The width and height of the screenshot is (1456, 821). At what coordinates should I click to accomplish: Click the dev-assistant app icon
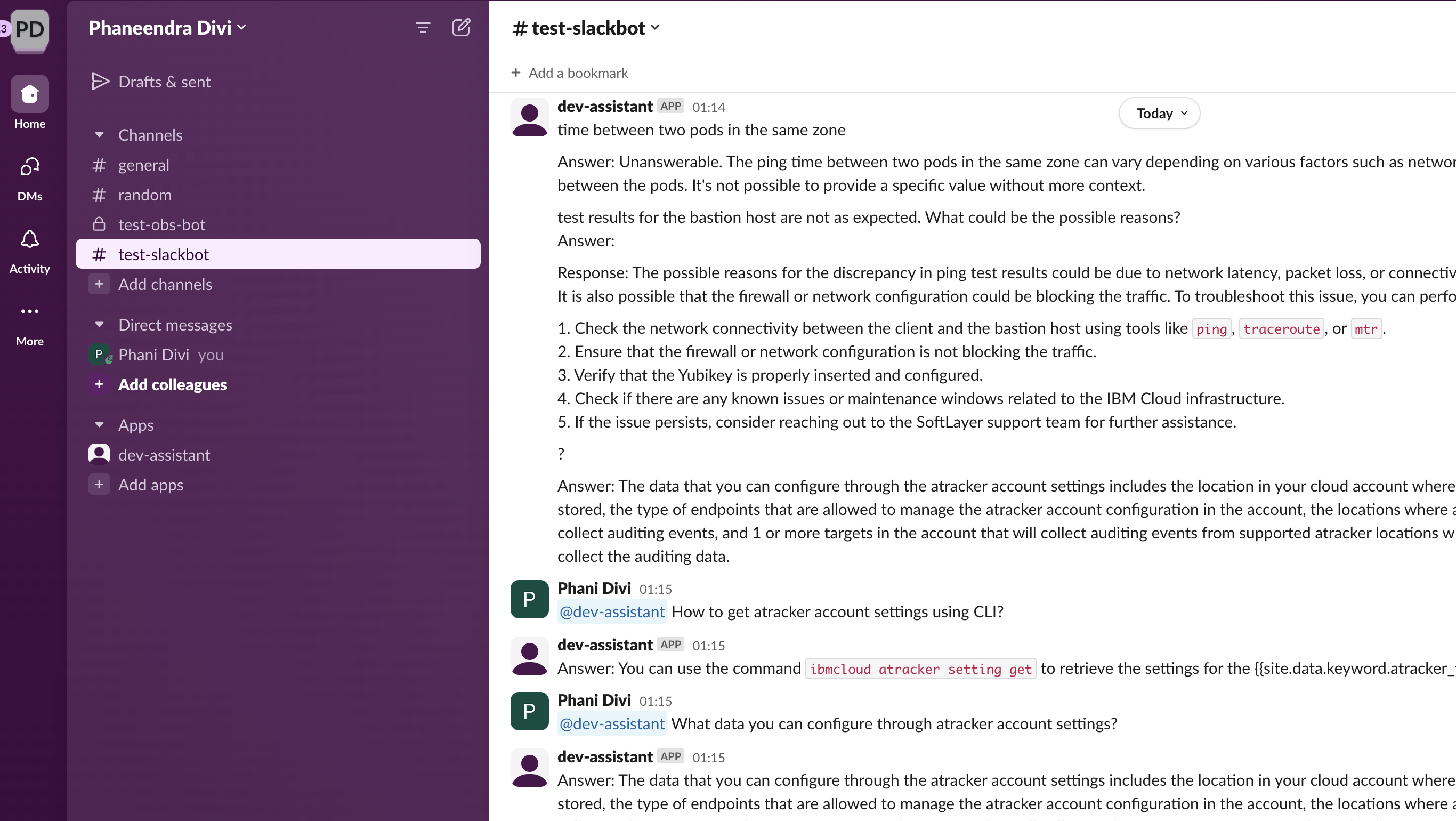click(98, 454)
